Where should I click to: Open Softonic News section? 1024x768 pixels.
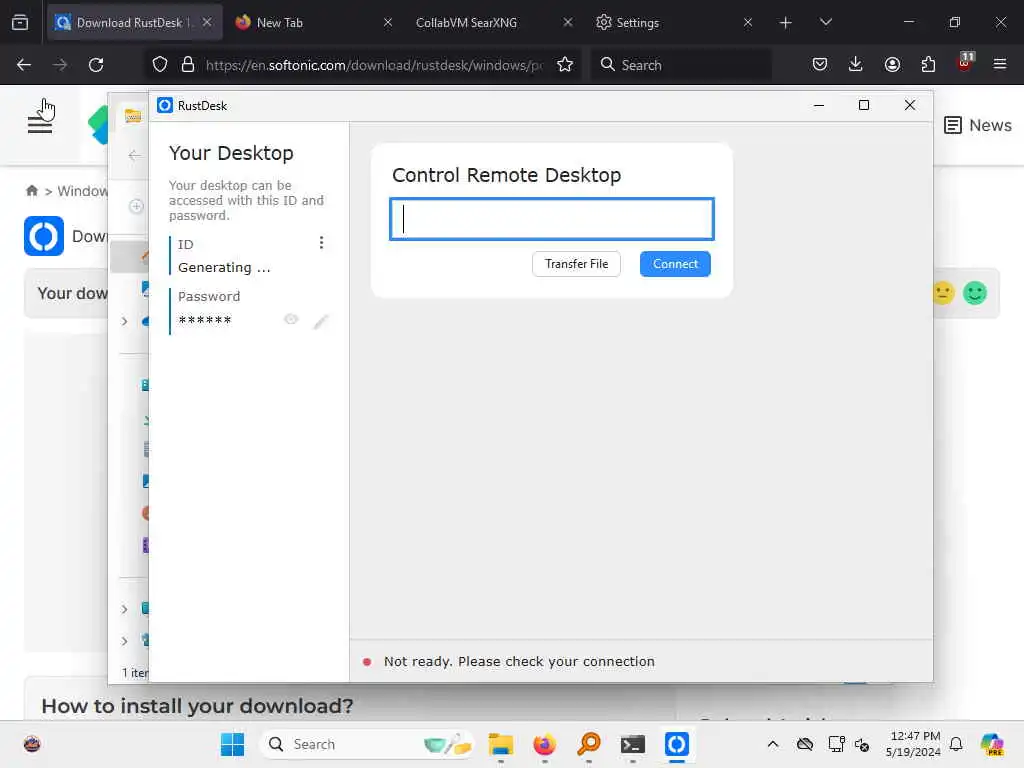978,125
